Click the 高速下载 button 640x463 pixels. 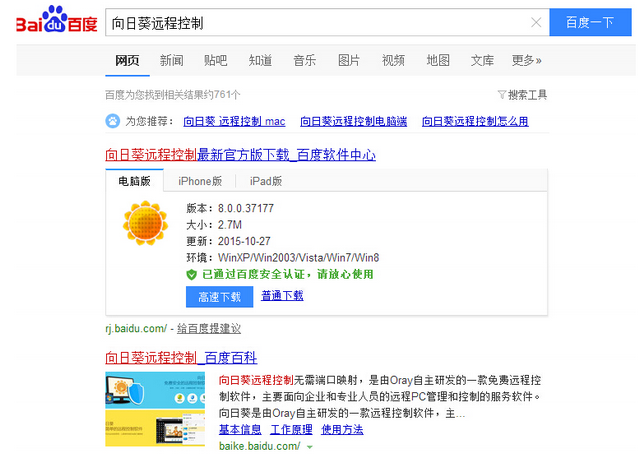coord(219,296)
